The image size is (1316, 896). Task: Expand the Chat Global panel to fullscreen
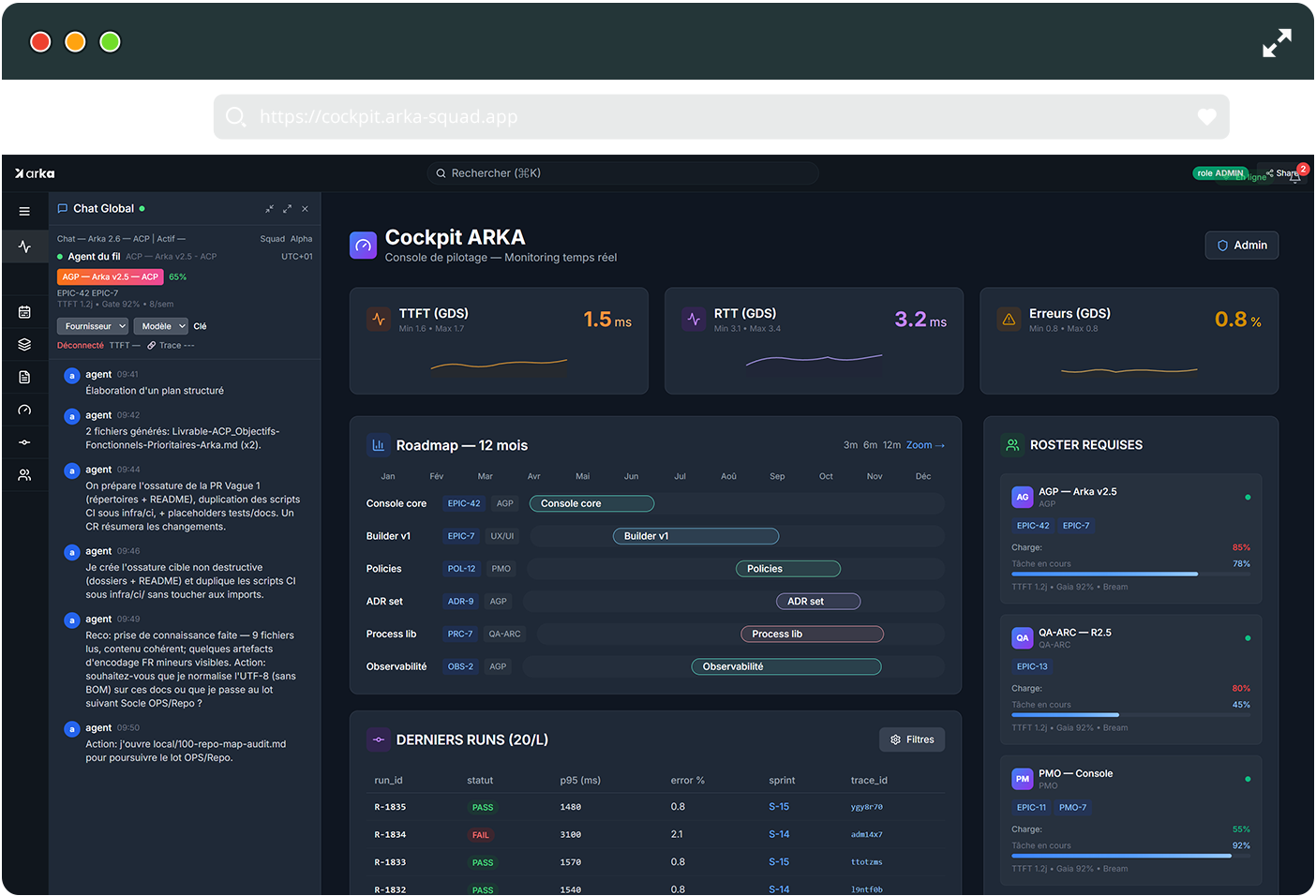click(x=287, y=209)
